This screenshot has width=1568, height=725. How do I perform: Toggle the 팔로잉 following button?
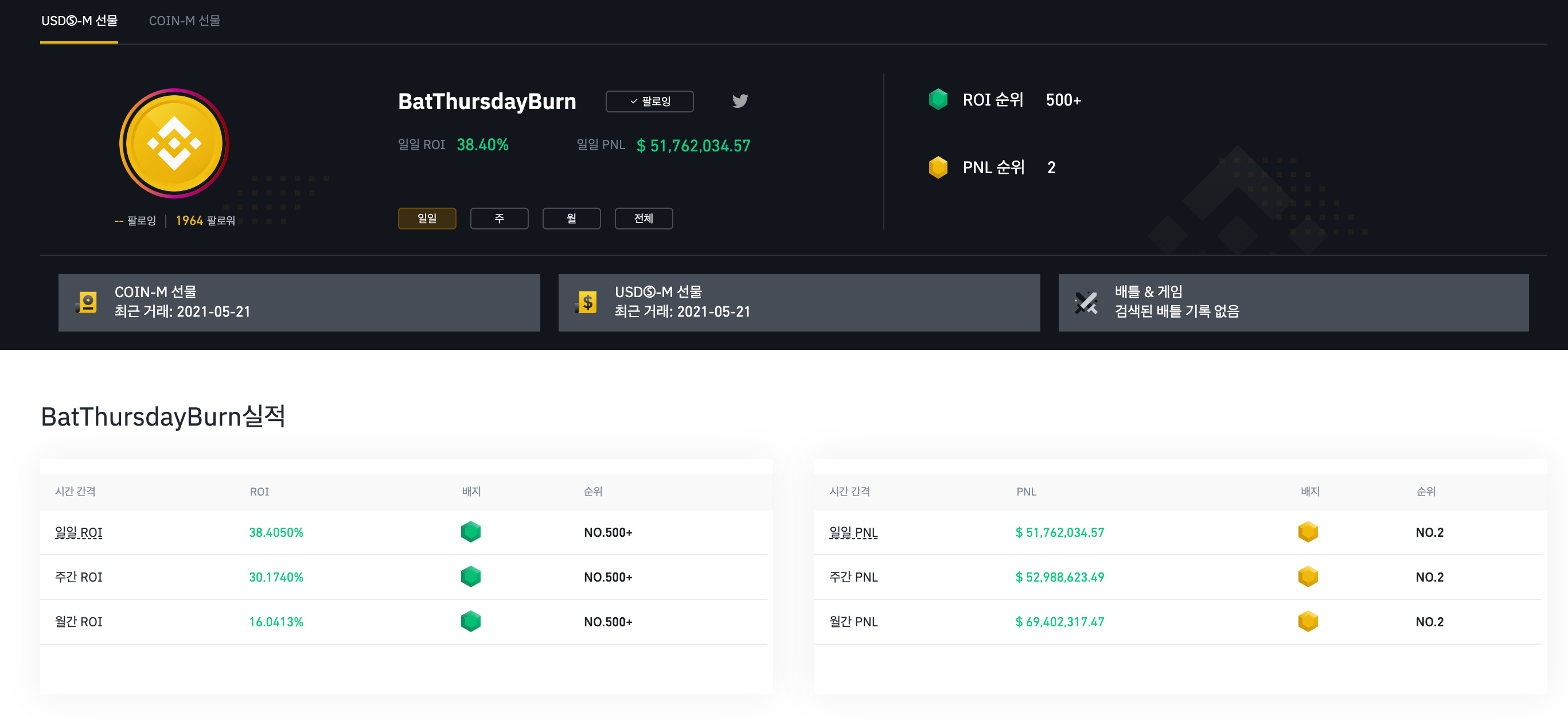pos(649,102)
